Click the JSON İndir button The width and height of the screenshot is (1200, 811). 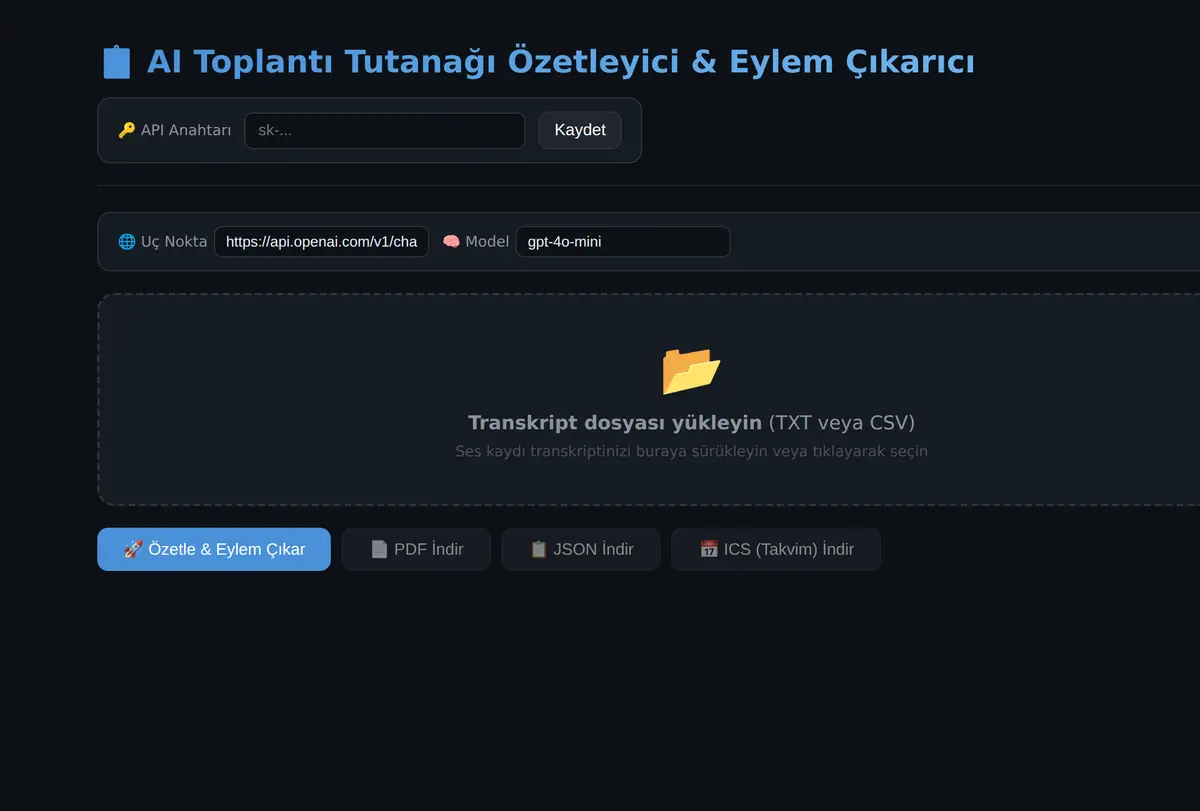tap(581, 549)
